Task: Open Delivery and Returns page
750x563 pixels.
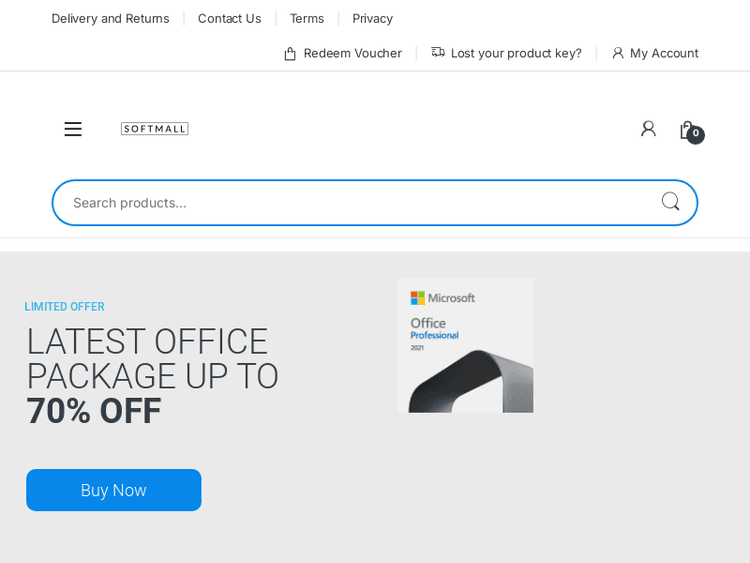Action: (110, 18)
